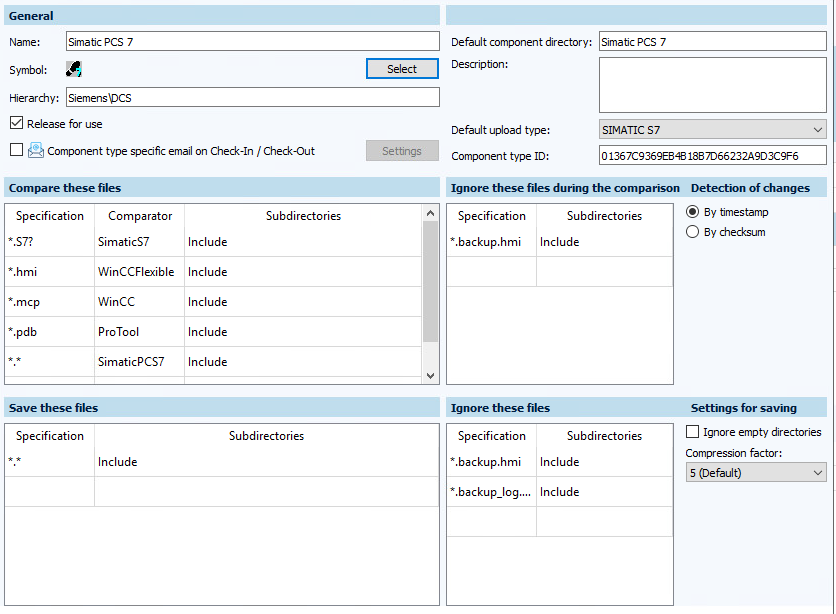Uncheck the Release for use checkbox
This screenshot has width=836, height=614.
(x=17, y=123)
